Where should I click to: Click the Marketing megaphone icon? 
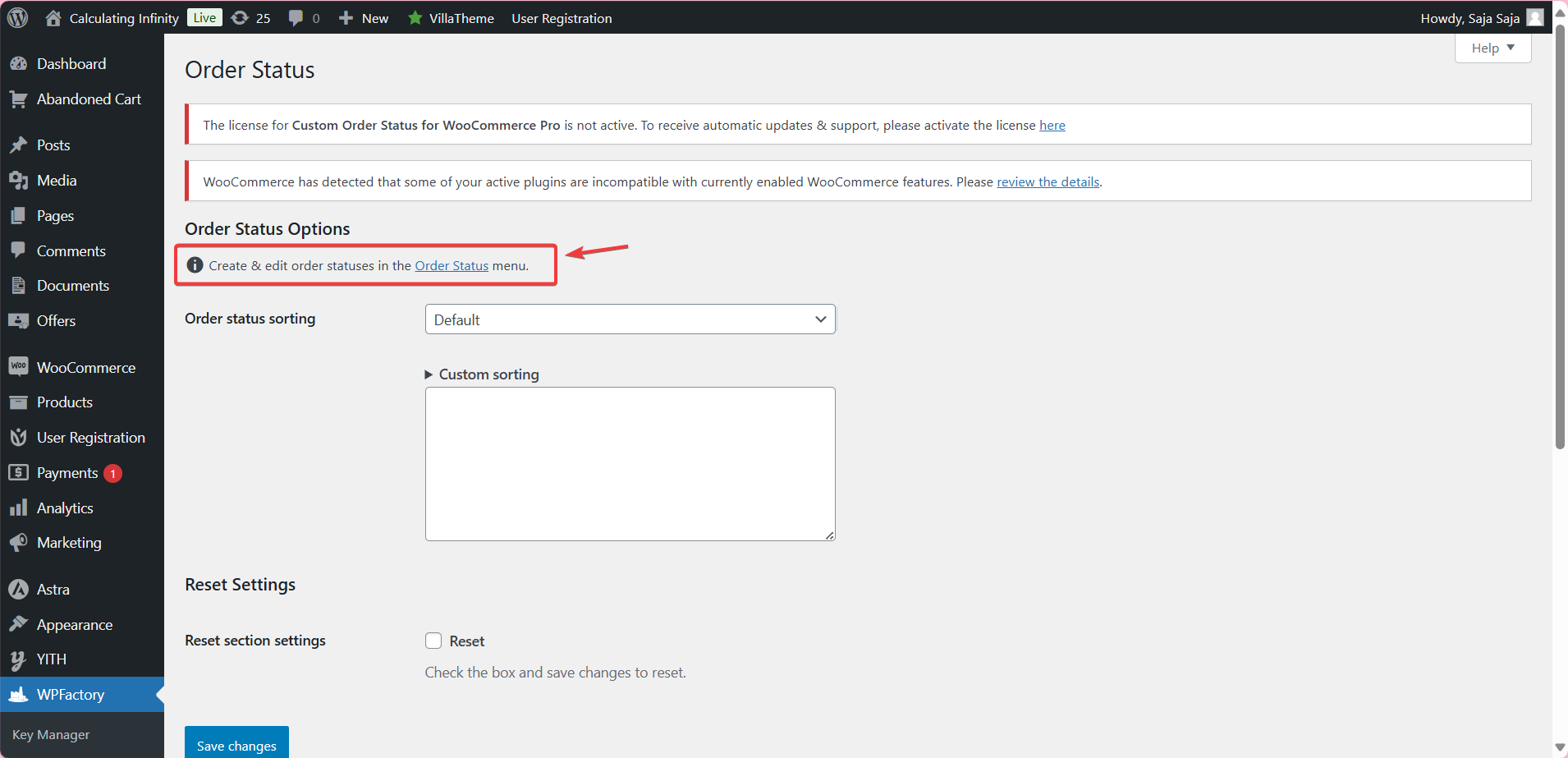(x=20, y=542)
